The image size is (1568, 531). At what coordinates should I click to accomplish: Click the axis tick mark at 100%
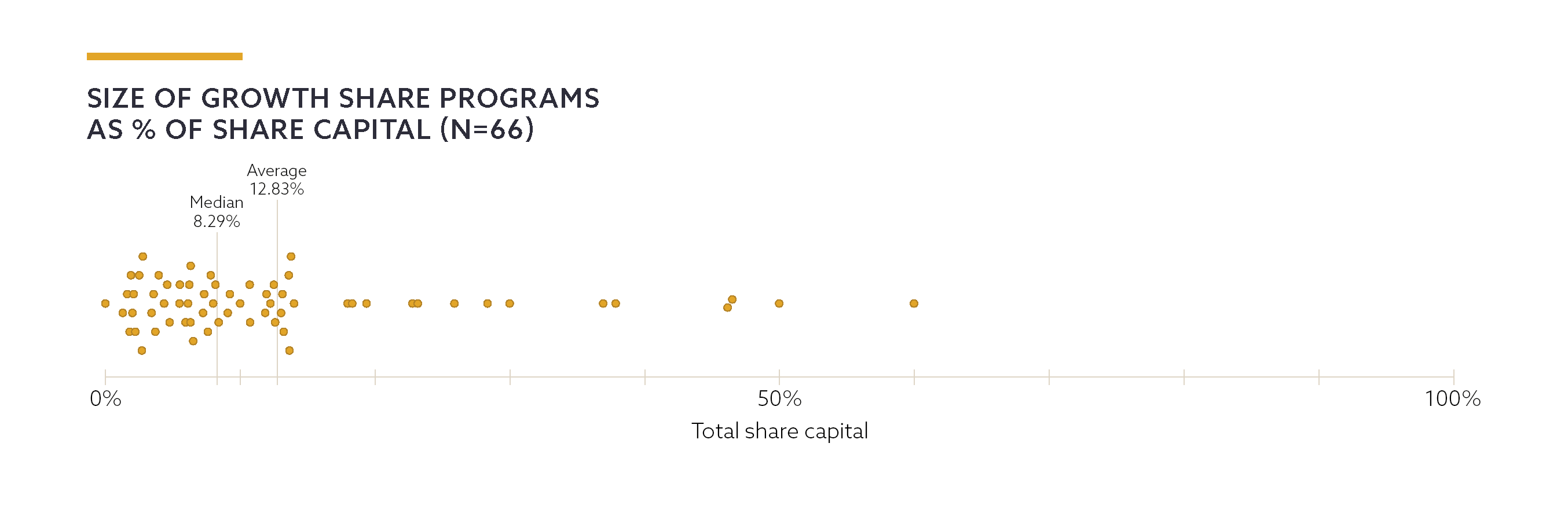click(1453, 376)
